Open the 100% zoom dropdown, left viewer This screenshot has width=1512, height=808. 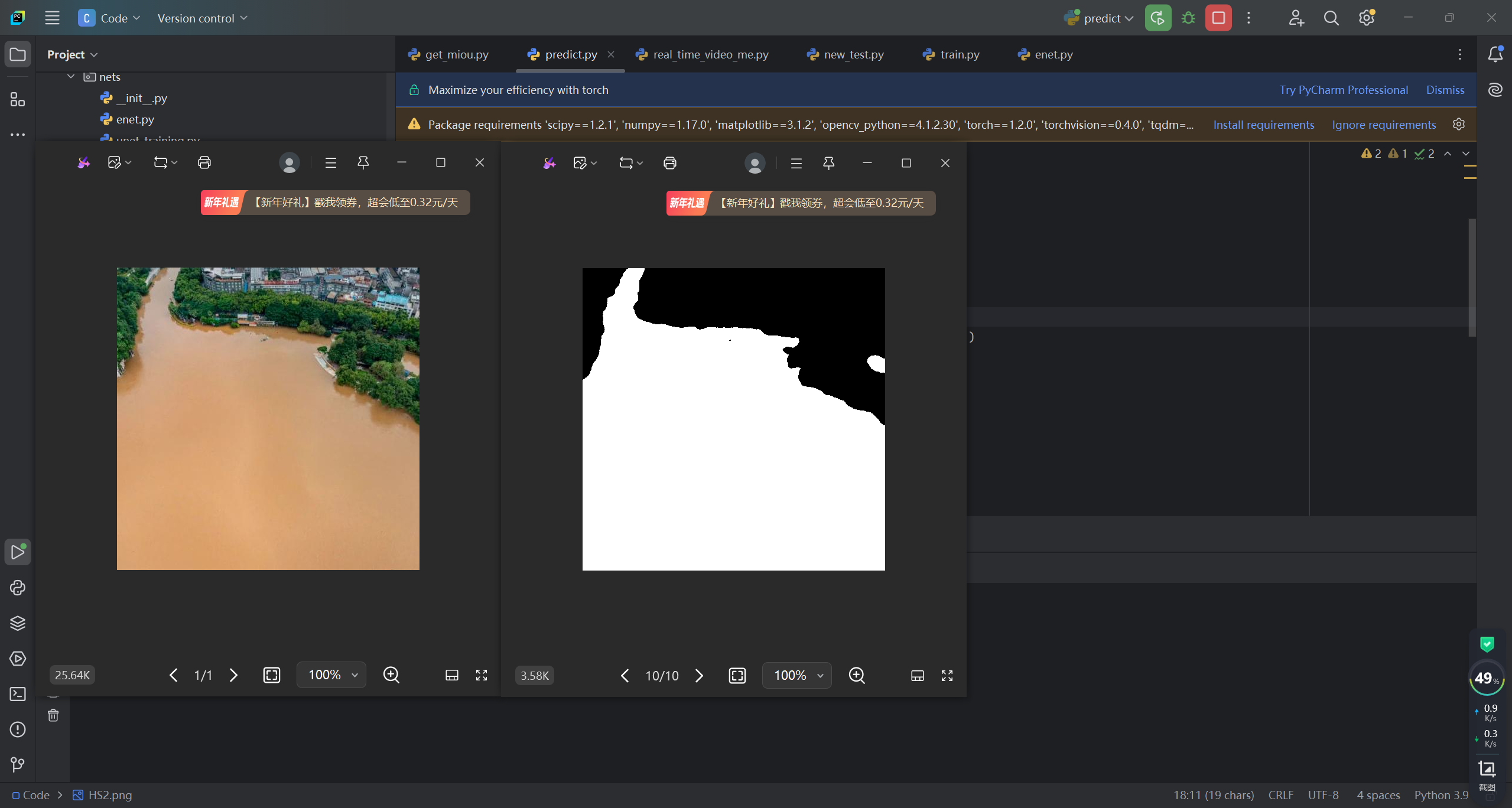pyautogui.click(x=332, y=675)
